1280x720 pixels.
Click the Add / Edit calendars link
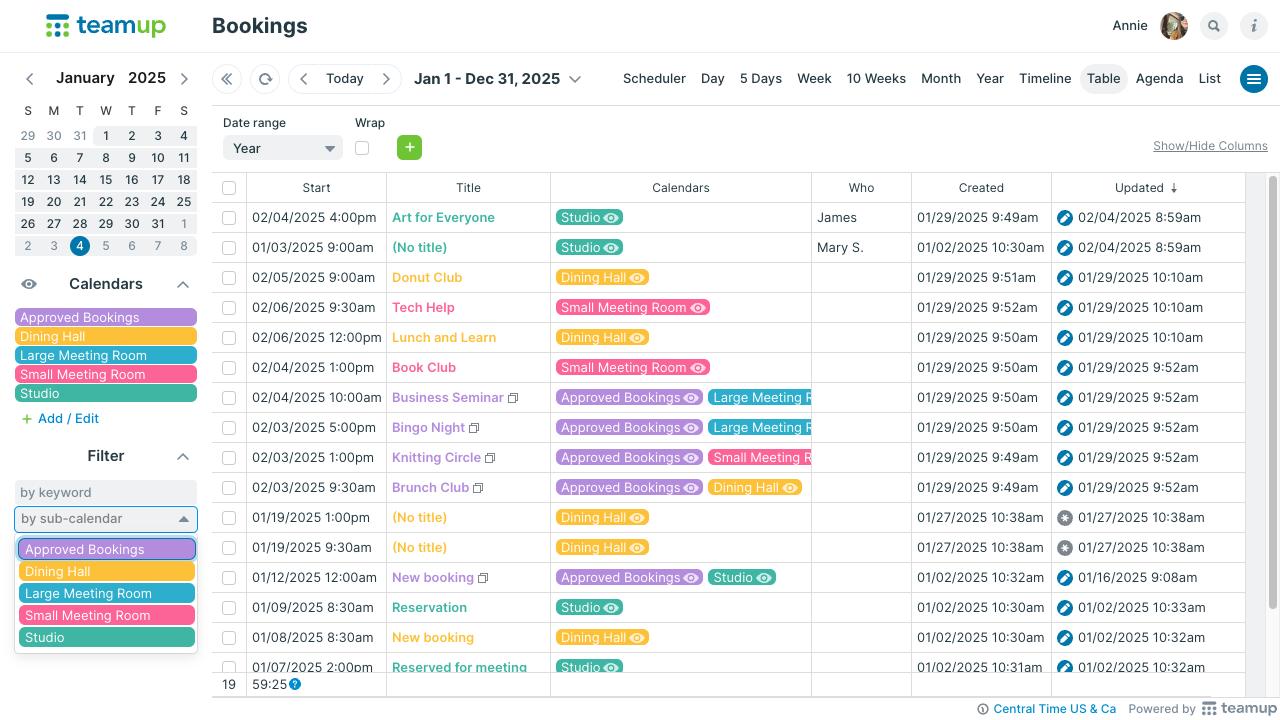(68, 419)
